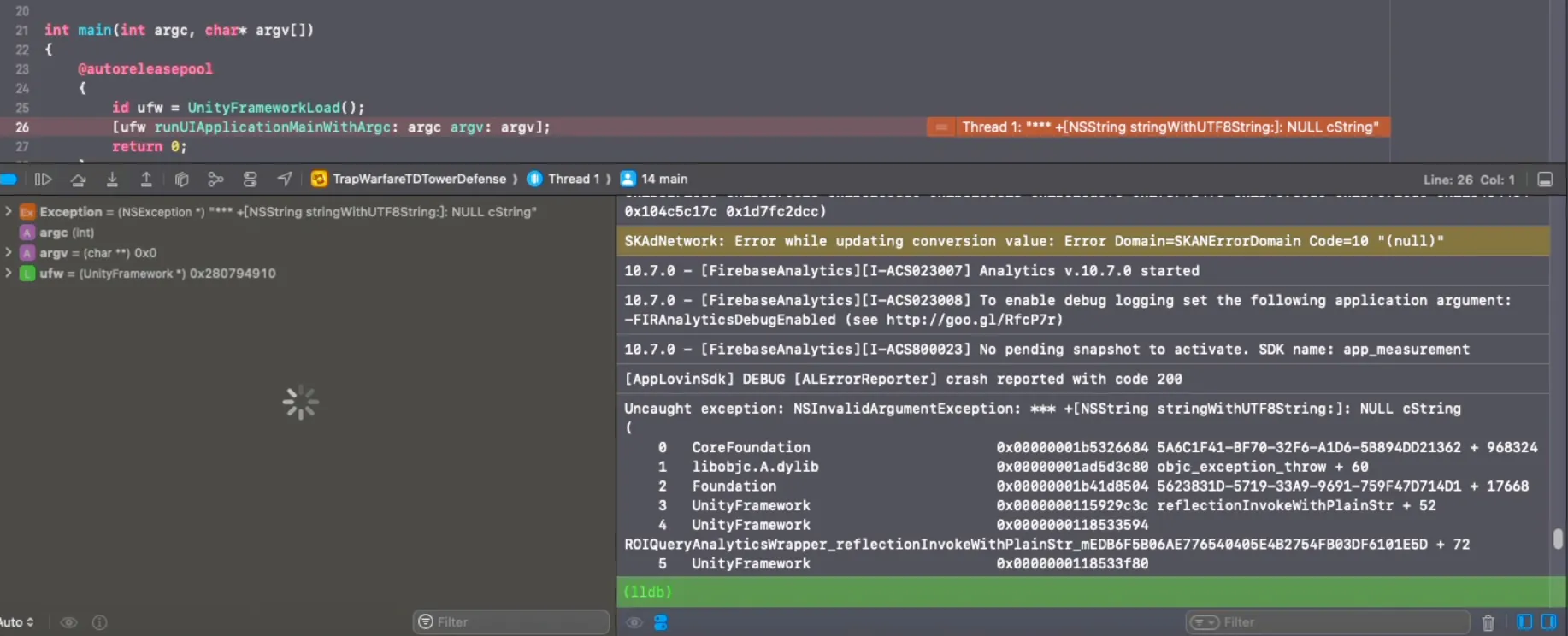Open the Auto variables scope selector
Image resolution: width=1568 pixels, height=636 pixels.
click(x=17, y=622)
